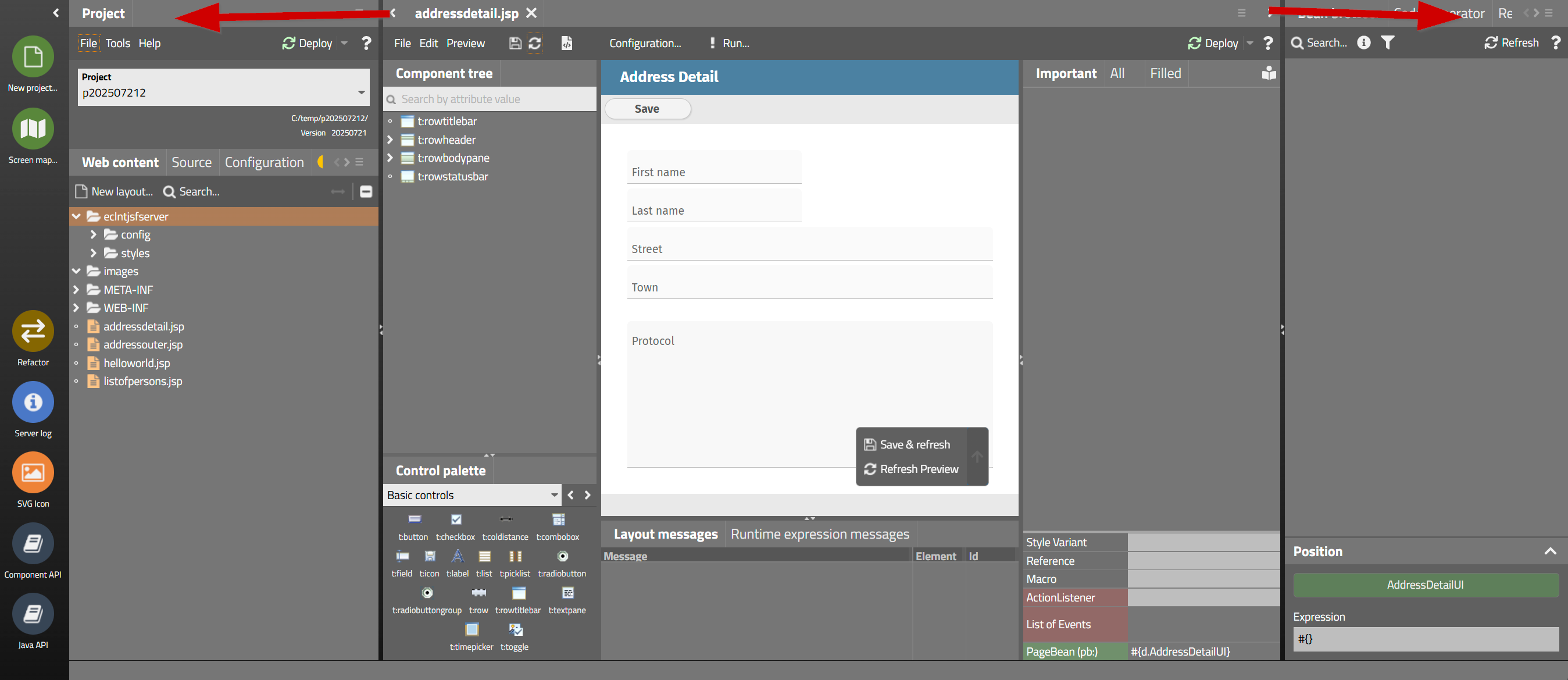The image size is (1568, 680).
Task: Switch to the Runtime expression messages tab
Action: click(x=819, y=534)
